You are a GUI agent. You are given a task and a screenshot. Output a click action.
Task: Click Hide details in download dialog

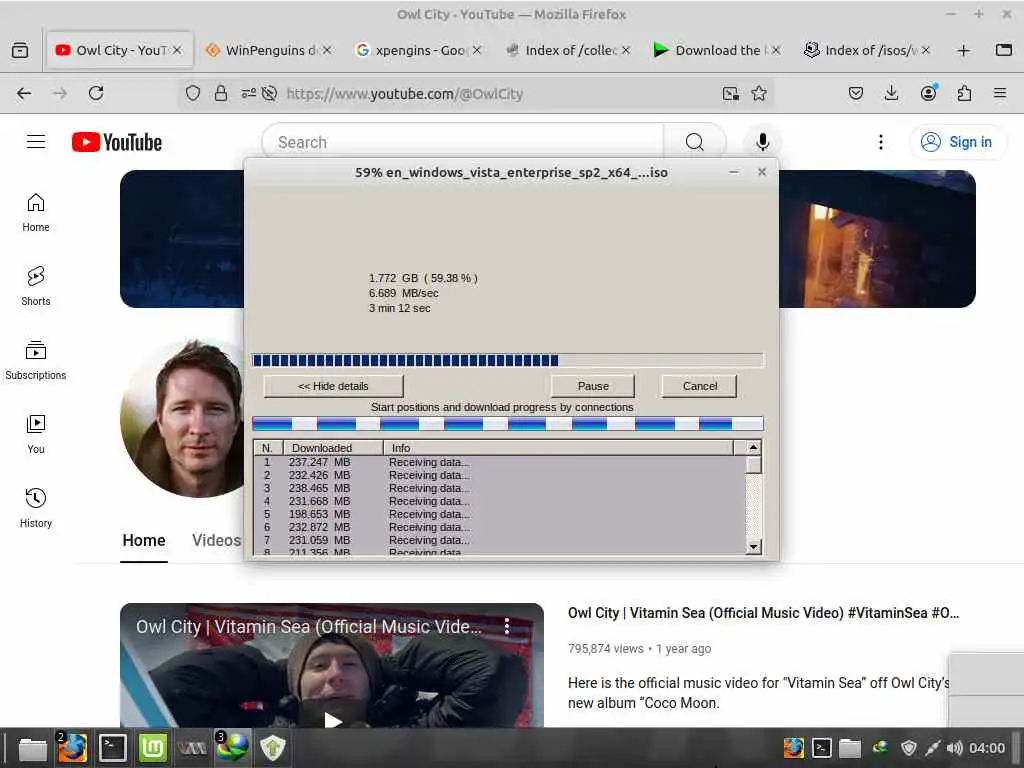333,386
